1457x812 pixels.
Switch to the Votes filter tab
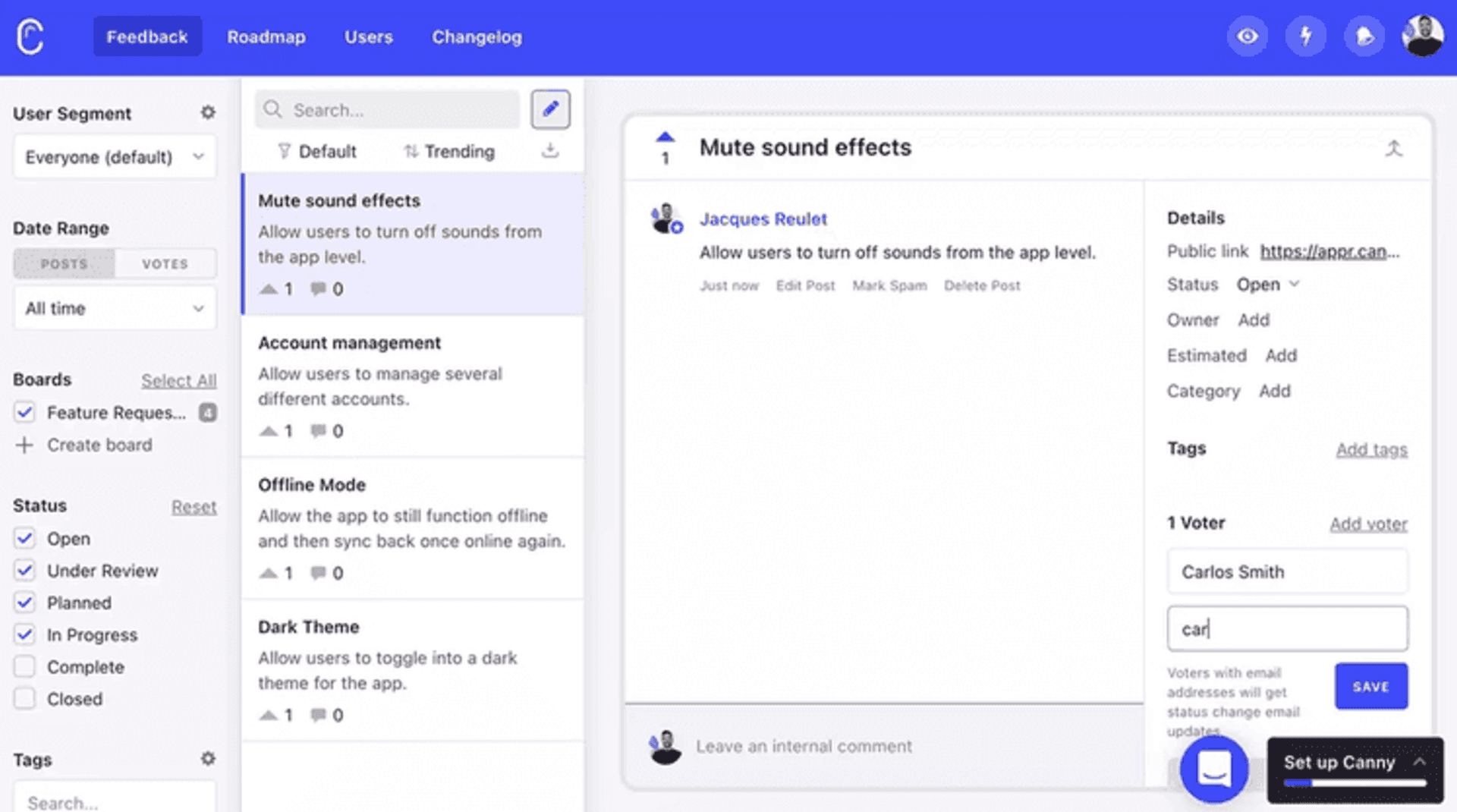[x=165, y=263]
